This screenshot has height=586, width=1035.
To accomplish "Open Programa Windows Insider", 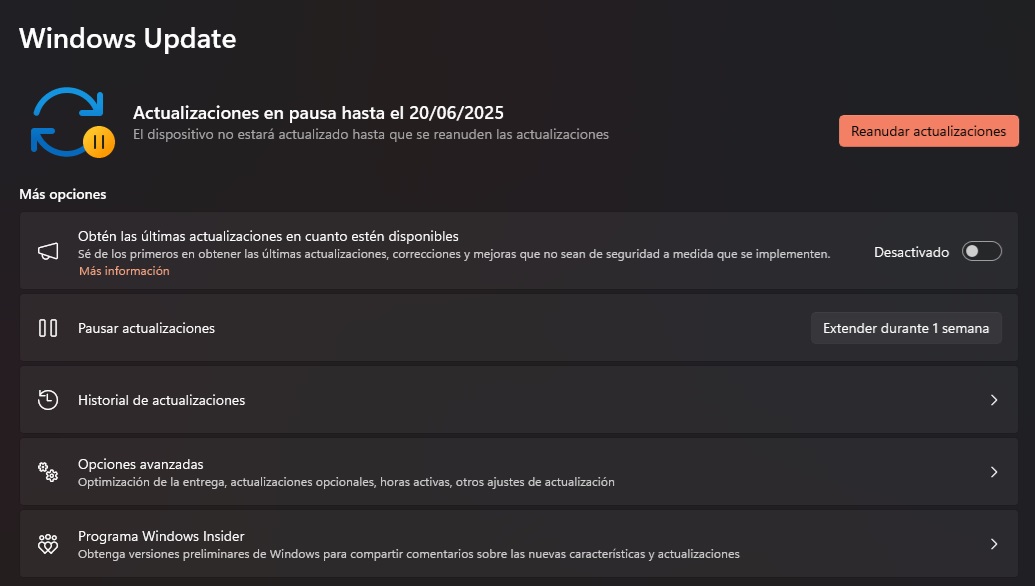I will pyautogui.click(x=162, y=536).
